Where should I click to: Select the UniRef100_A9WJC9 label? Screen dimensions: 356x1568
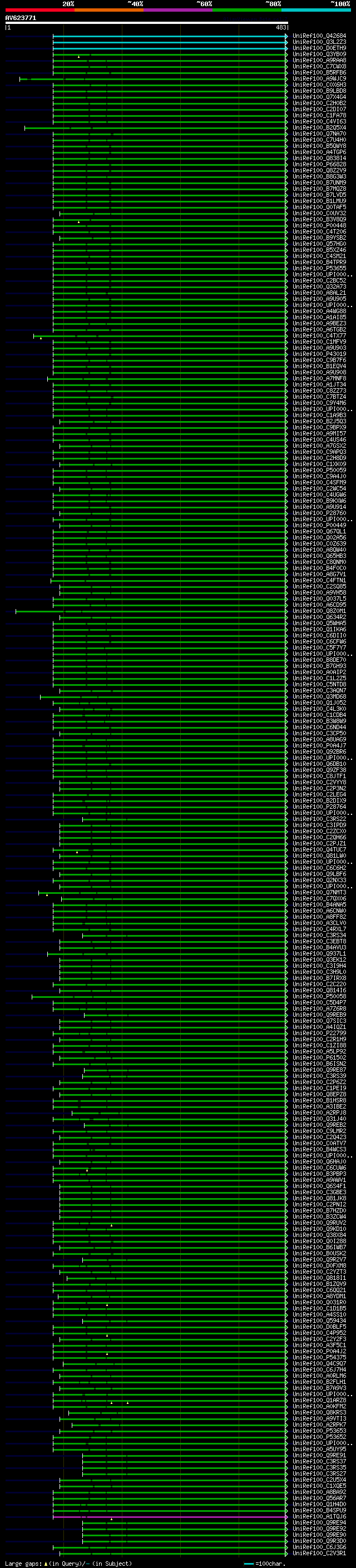tap(319, 78)
